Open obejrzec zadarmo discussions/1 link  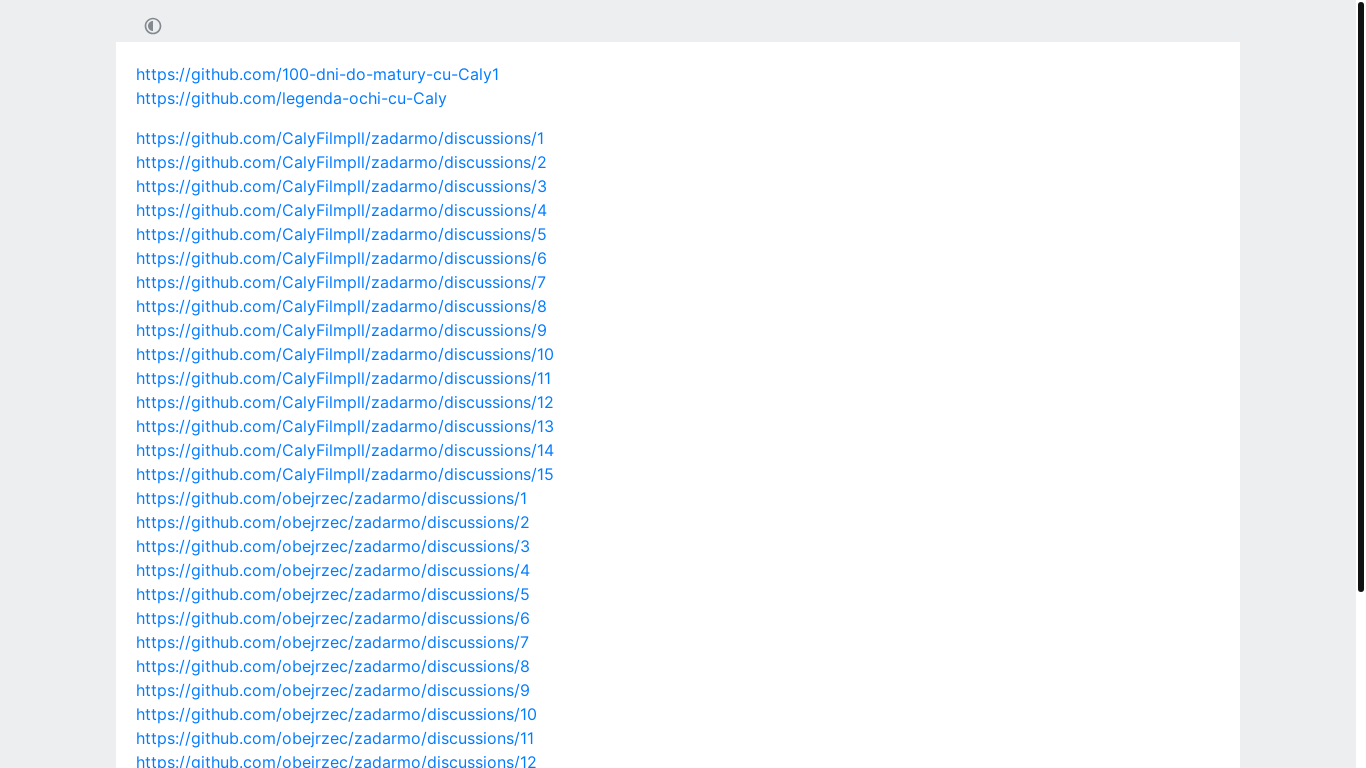[331, 498]
